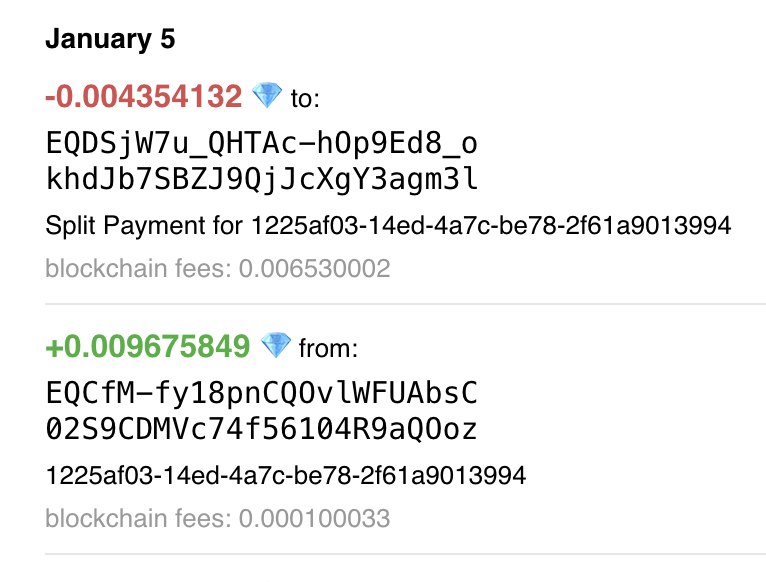Click the 'Split Payment for' words

pyautogui.click(x=144, y=226)
